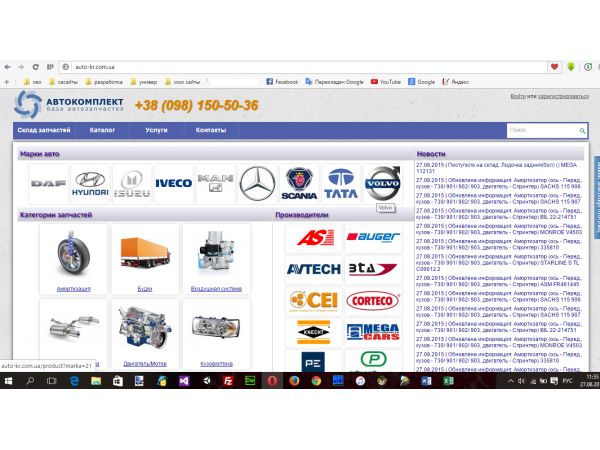Select the Hyundai brand logo
Viewport: 600px width, 450px height.
[90, 184]
